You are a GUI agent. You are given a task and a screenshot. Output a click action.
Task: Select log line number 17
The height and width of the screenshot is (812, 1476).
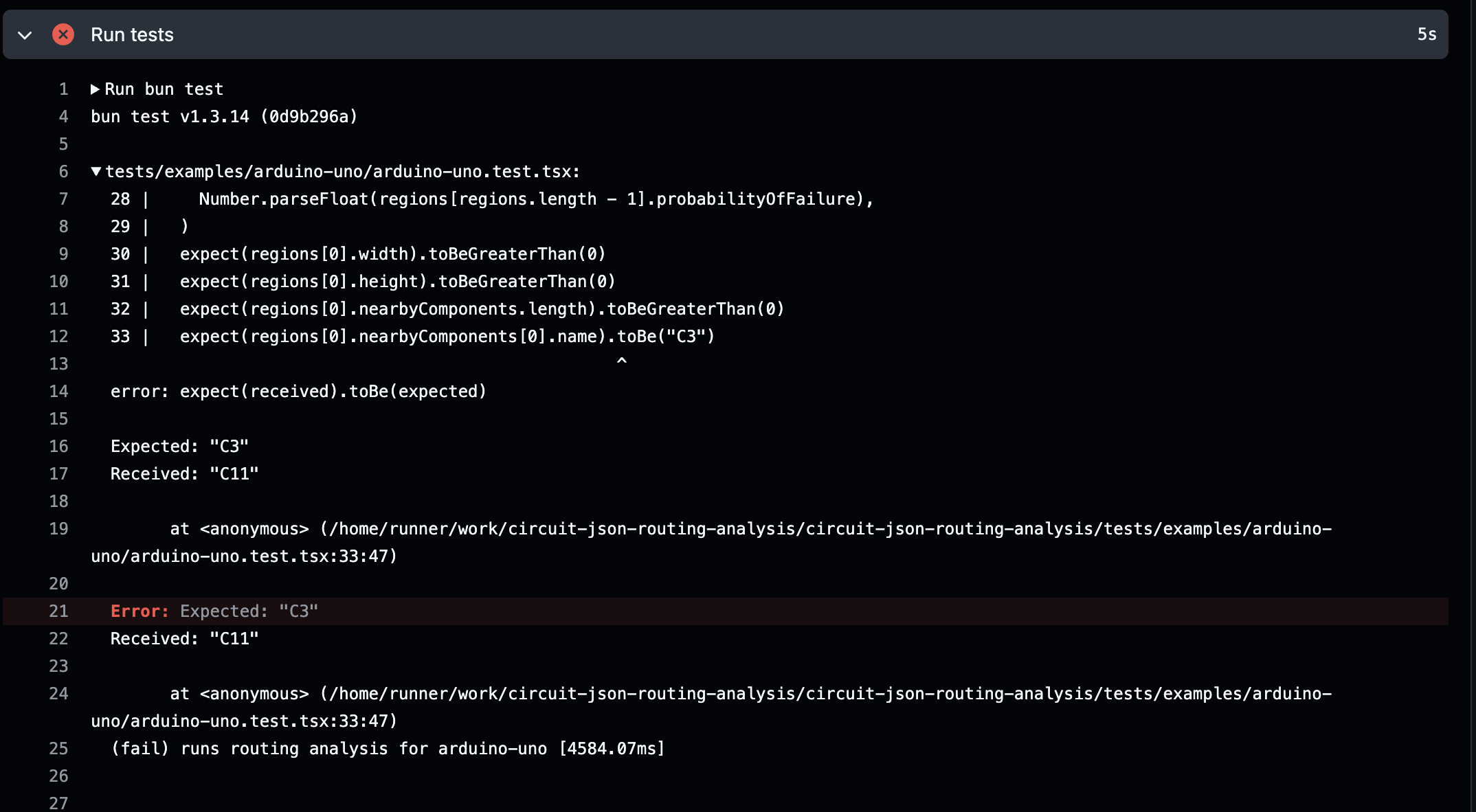coord(58,474)
